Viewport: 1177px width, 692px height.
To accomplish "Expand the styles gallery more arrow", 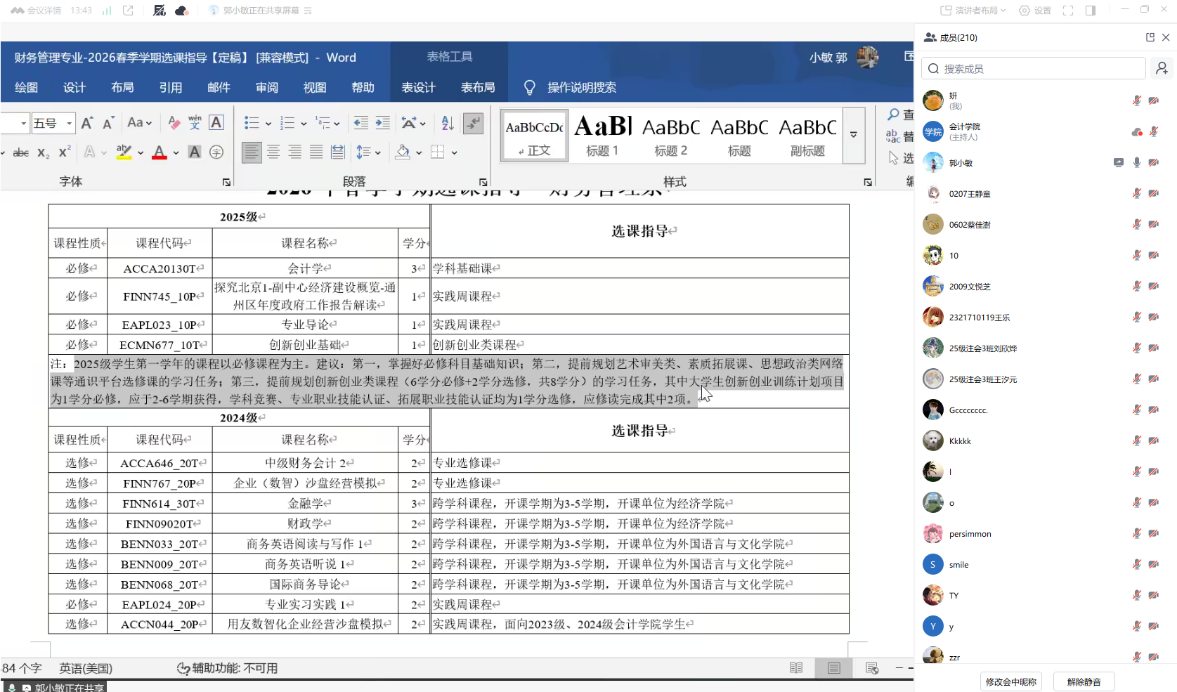I will pos(853,135).
